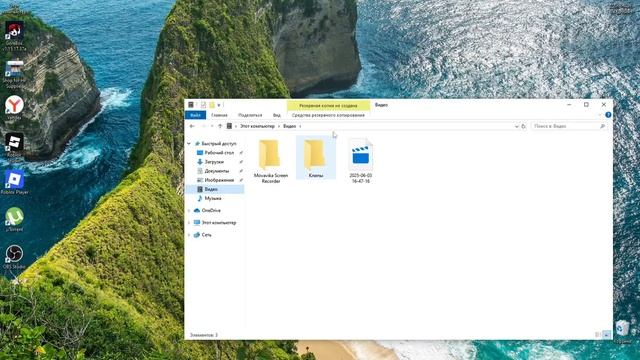Expand chevron after Видео in address bar

(300, 126)
